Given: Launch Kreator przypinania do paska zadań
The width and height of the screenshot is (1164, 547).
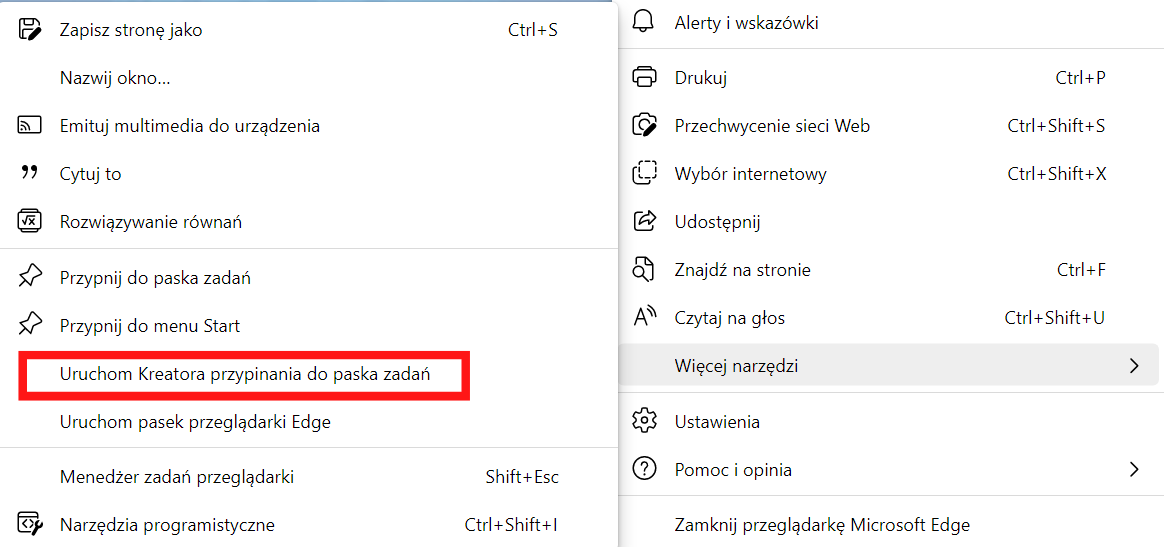Looking at the screenshot, I should pyautogui.click(x=245, y=375).
